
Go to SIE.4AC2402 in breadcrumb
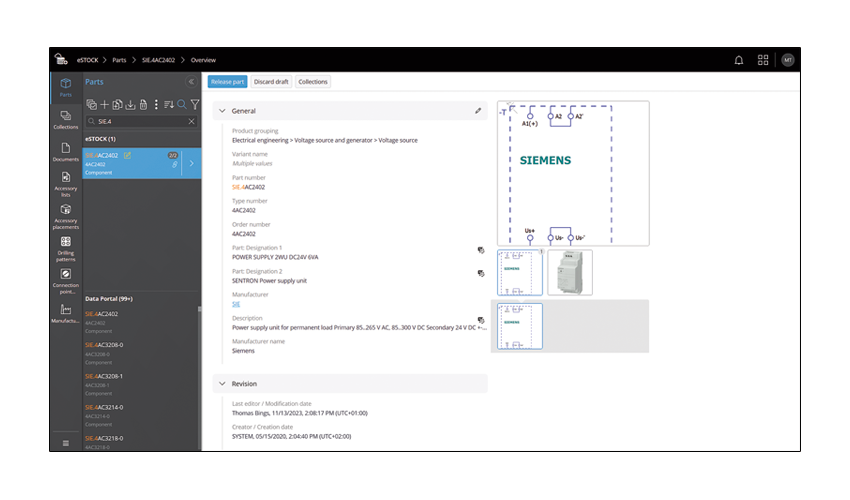[x=158, y=60]
